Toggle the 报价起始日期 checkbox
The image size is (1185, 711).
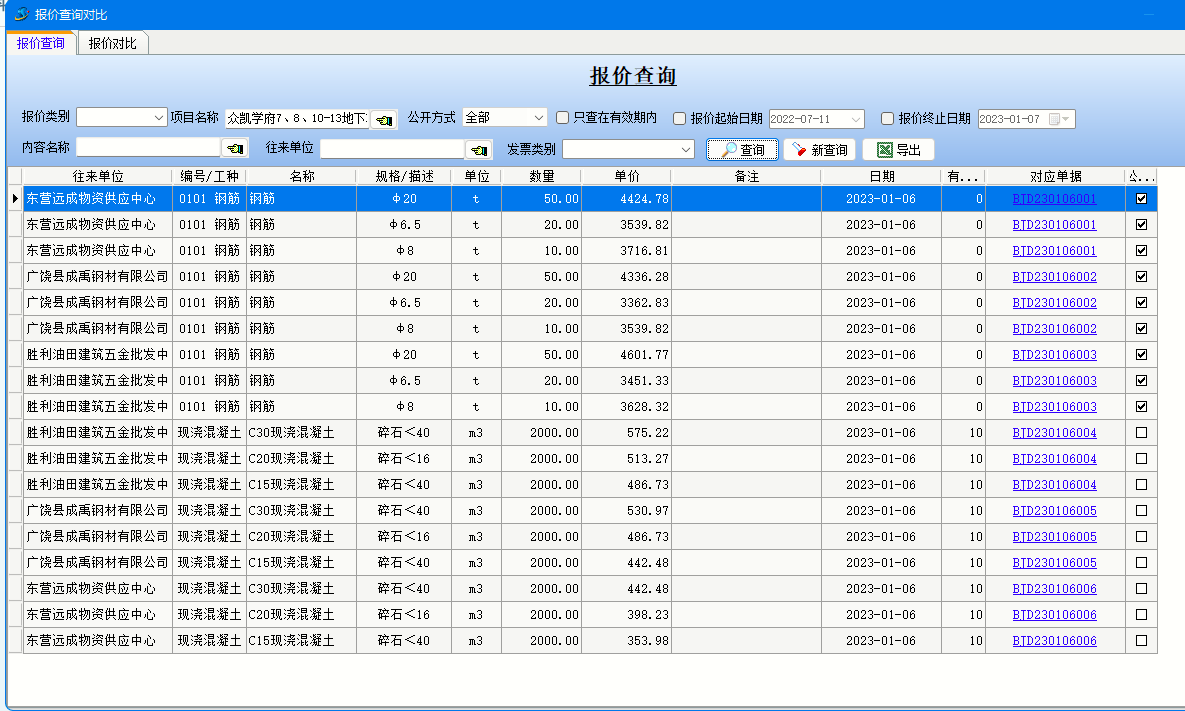click(680, 118)
